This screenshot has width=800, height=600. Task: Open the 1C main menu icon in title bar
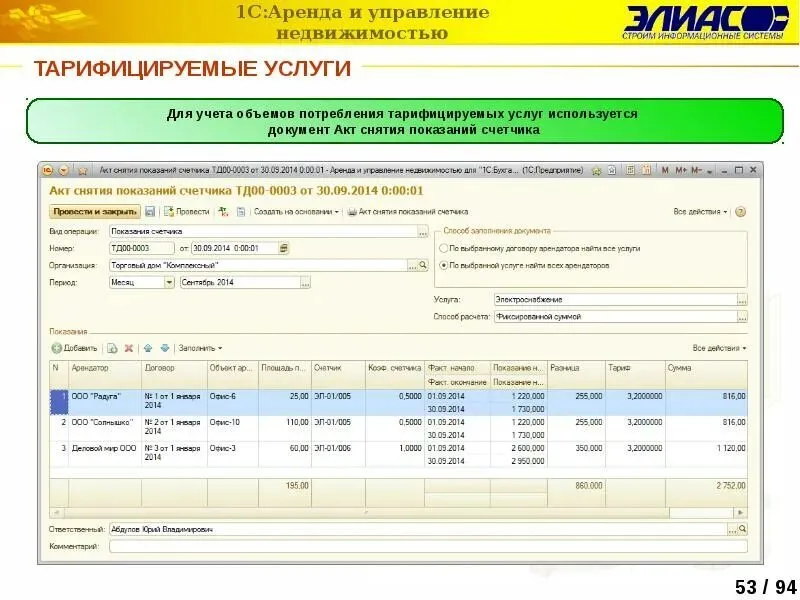click(47, 170)
